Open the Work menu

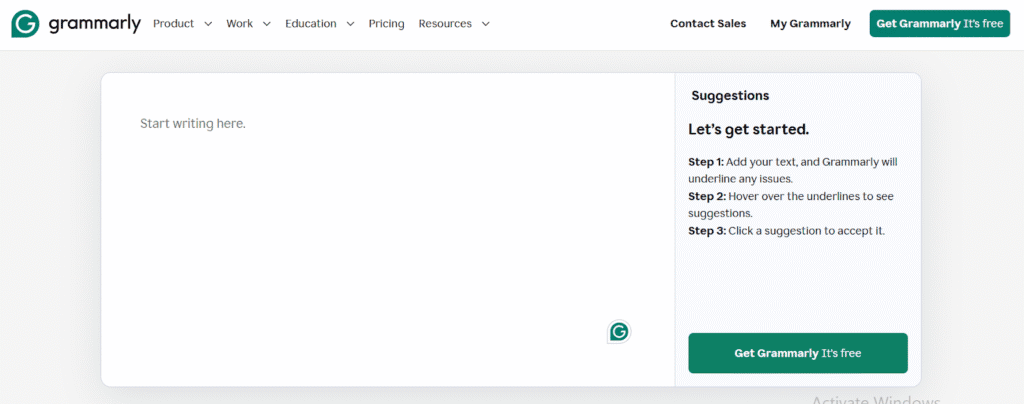click(x=239, y=24)
